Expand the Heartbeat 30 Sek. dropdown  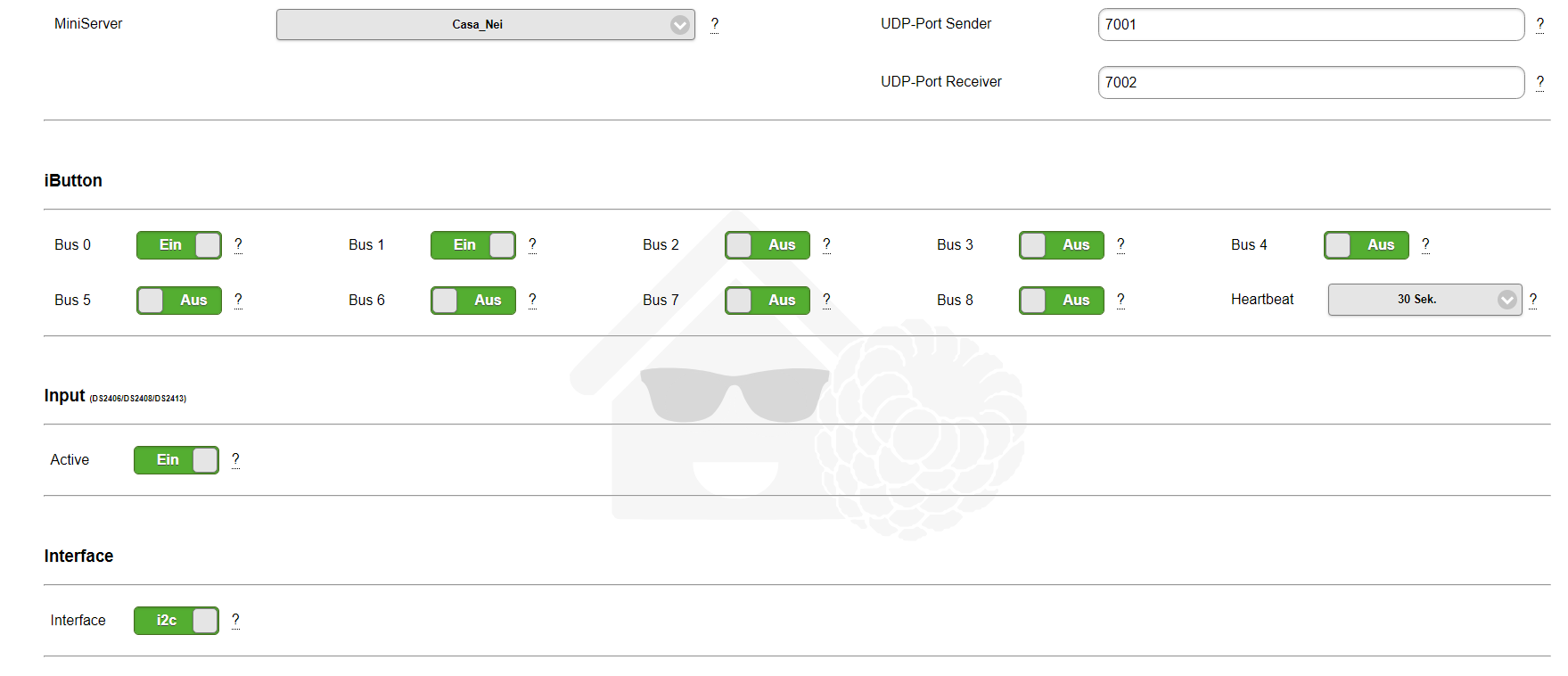pyautogui.click(x=1424, y=300)
